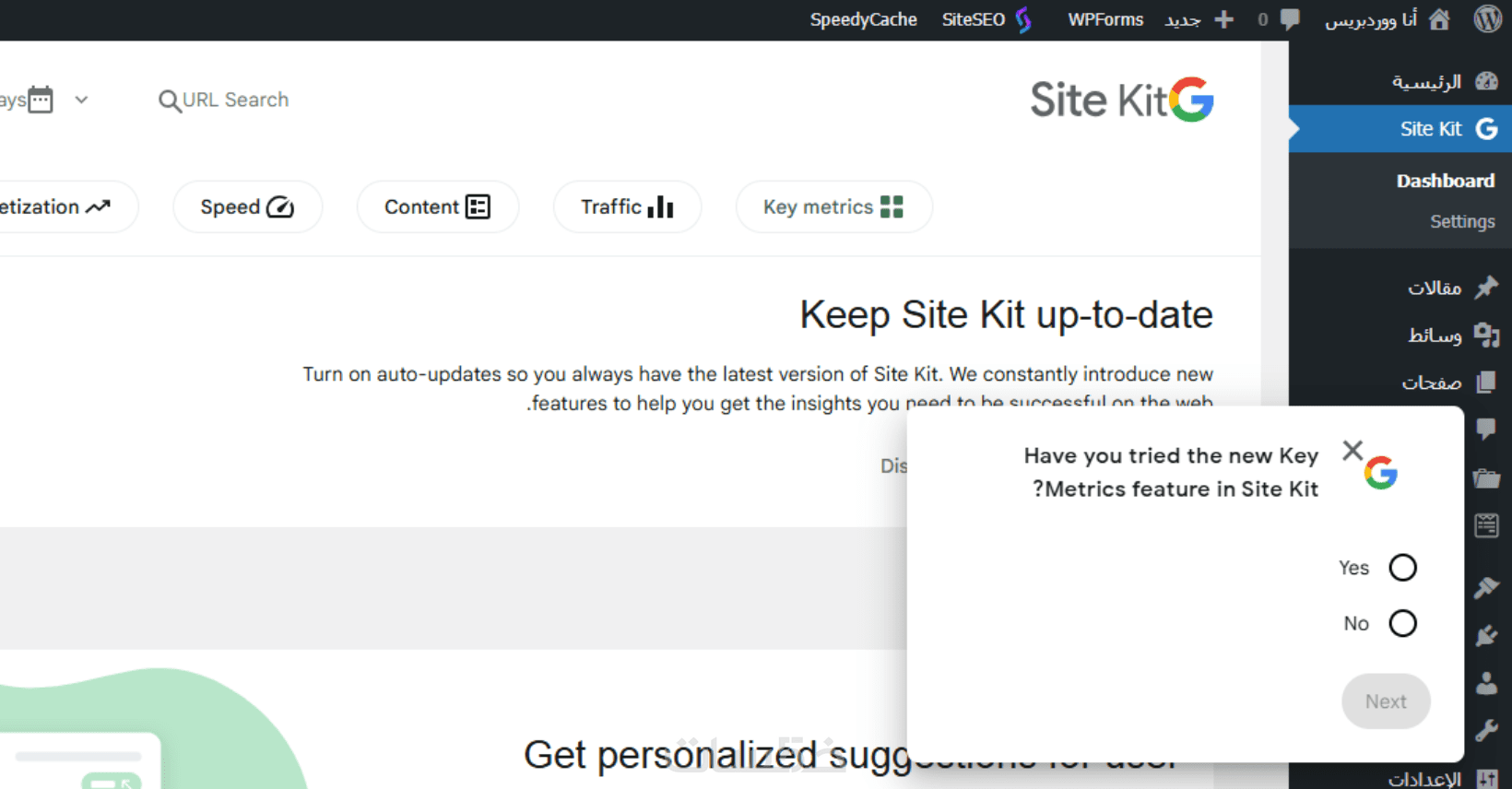Open the الرئيسية dashboard gauge icon
This screenshot has width=1512, height=789.
click(x=1486, y=81)
